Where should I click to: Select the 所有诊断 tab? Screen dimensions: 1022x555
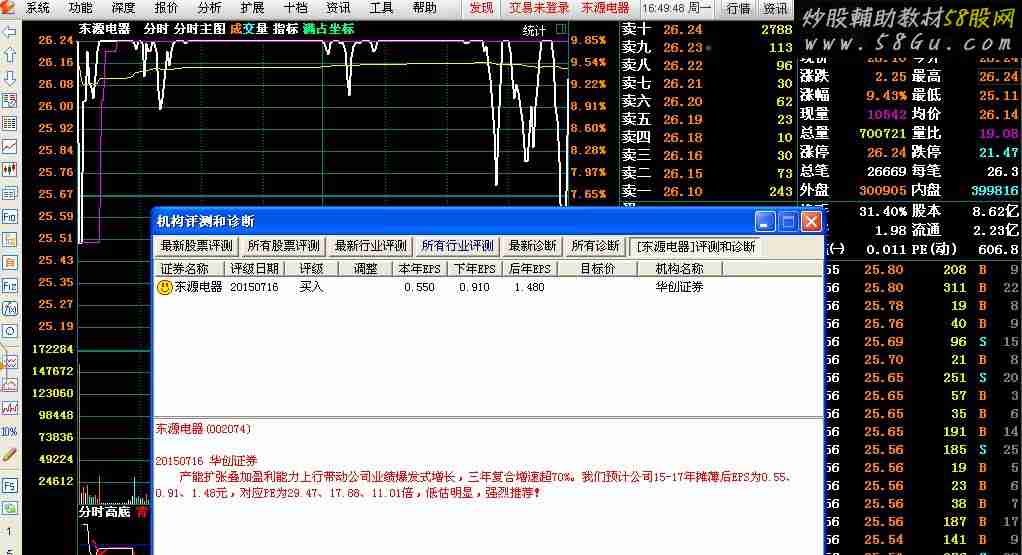pos(595,246)
